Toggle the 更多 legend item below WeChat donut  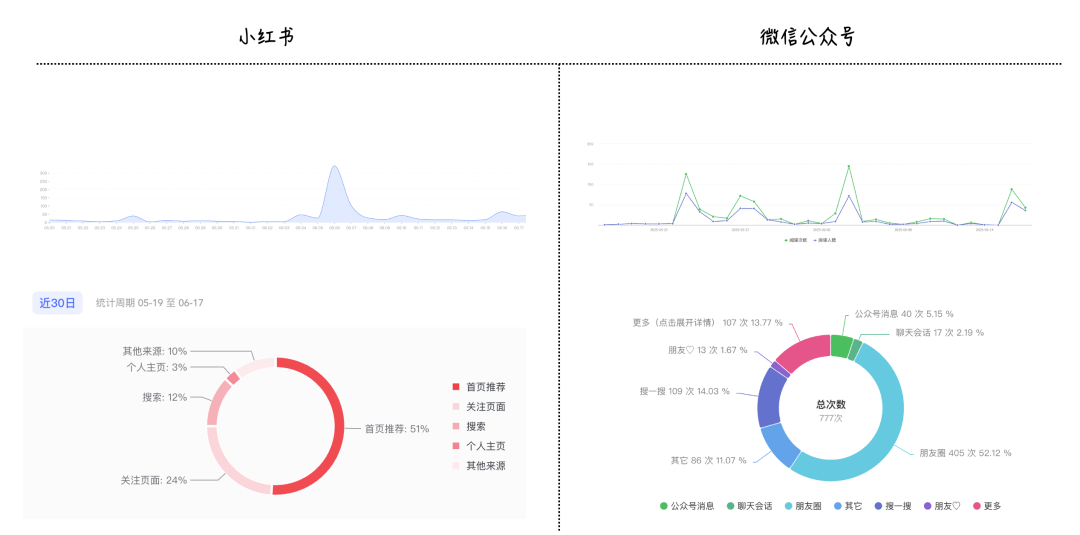(986, 506)
